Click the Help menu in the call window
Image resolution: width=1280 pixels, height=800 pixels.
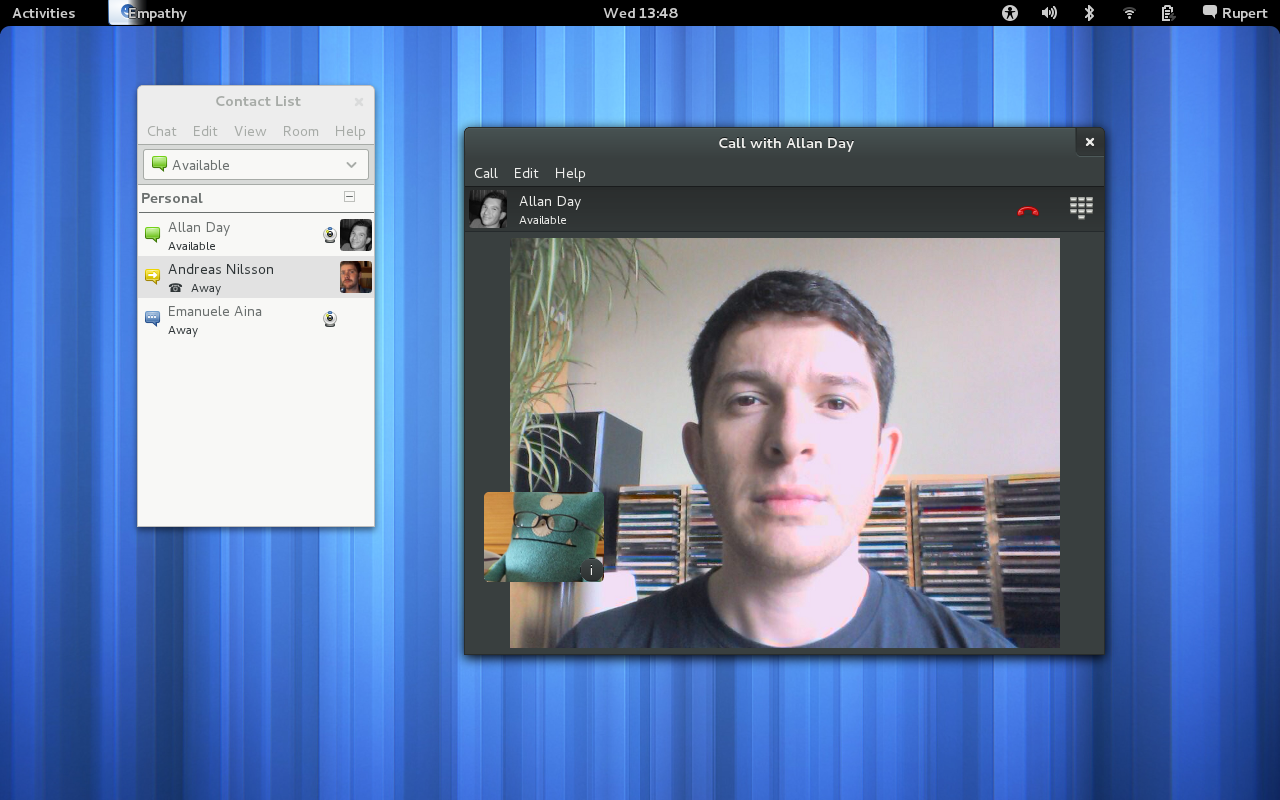pyautogui.click(x=570, y=173)
